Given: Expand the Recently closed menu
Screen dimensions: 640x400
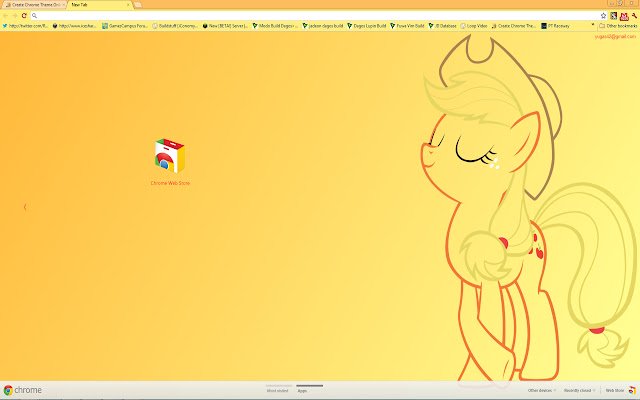Looking at the screenshot, I should (580, 391).
